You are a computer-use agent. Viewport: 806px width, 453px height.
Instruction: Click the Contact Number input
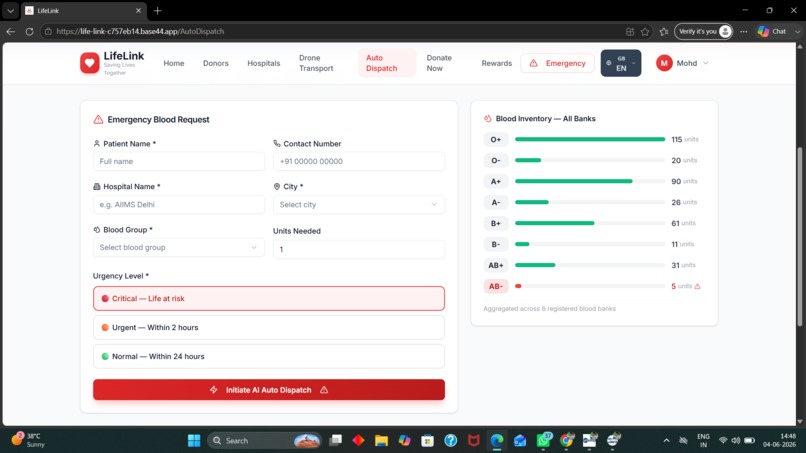coord(359,161)
